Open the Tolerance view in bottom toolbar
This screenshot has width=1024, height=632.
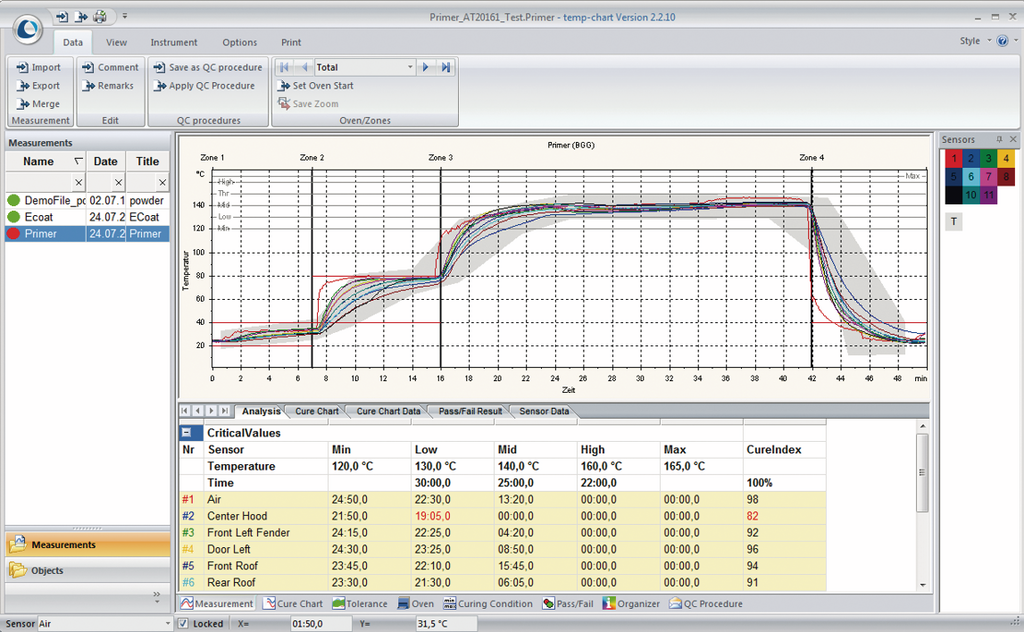(360, 604)
